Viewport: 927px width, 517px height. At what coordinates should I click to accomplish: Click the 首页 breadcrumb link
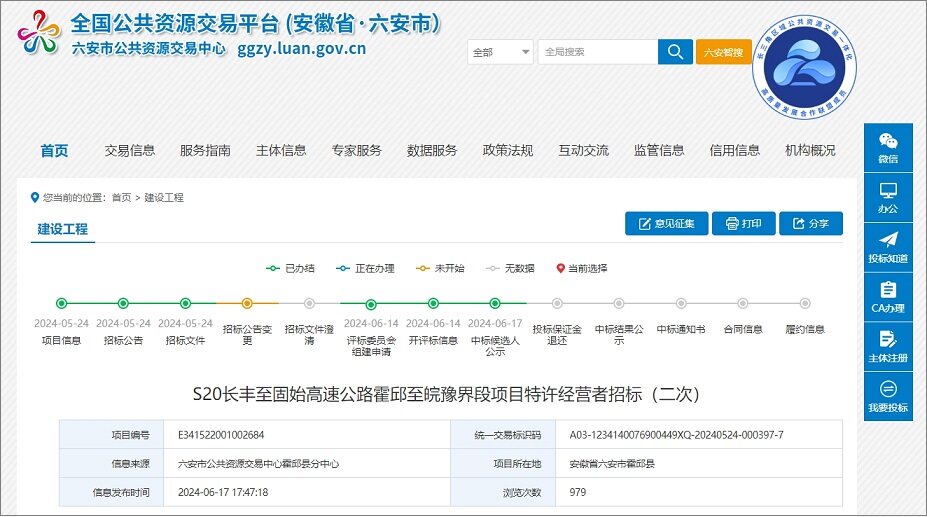pyautogui.click(x=121, y=198)
